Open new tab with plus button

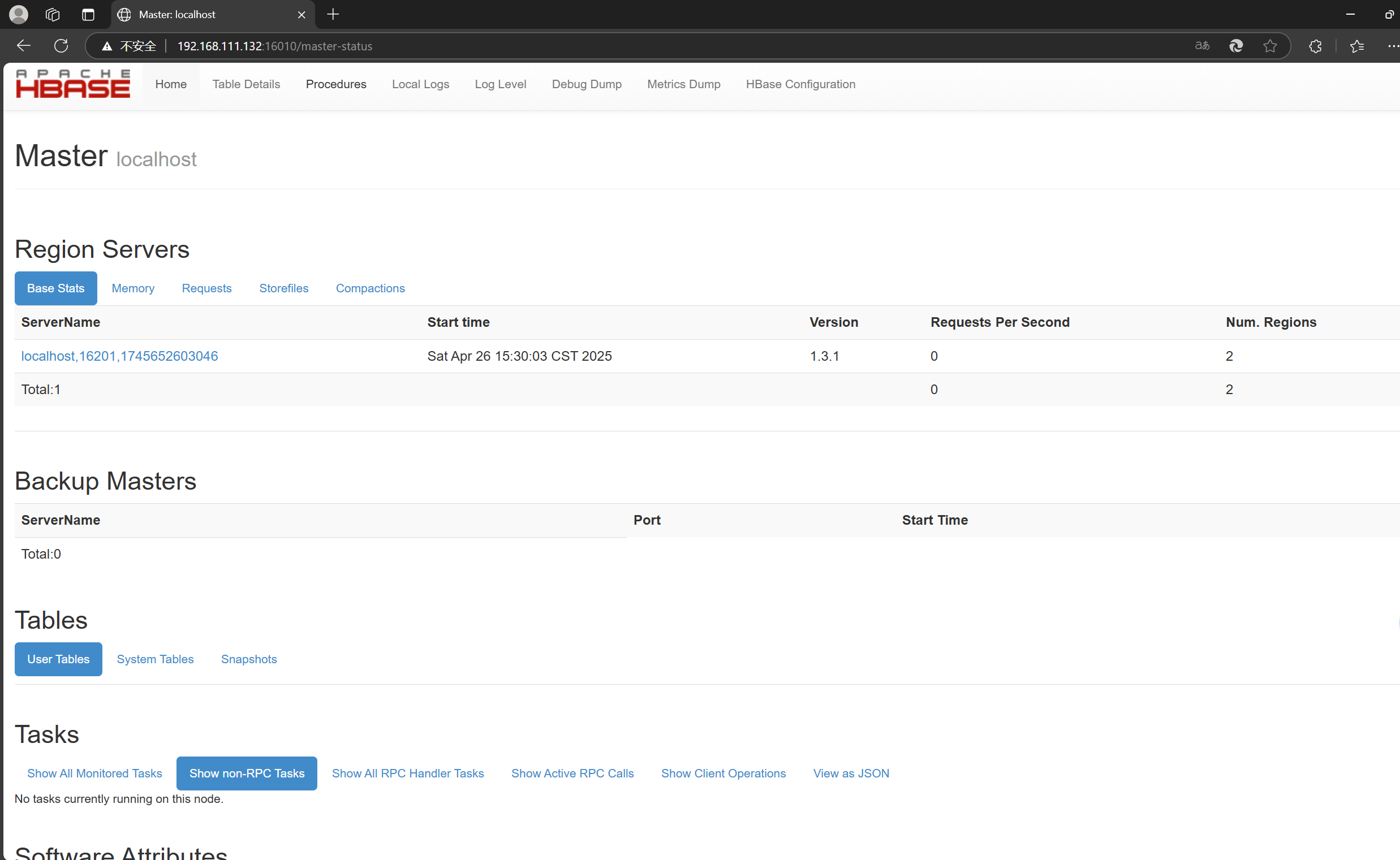tap(333, 14)
